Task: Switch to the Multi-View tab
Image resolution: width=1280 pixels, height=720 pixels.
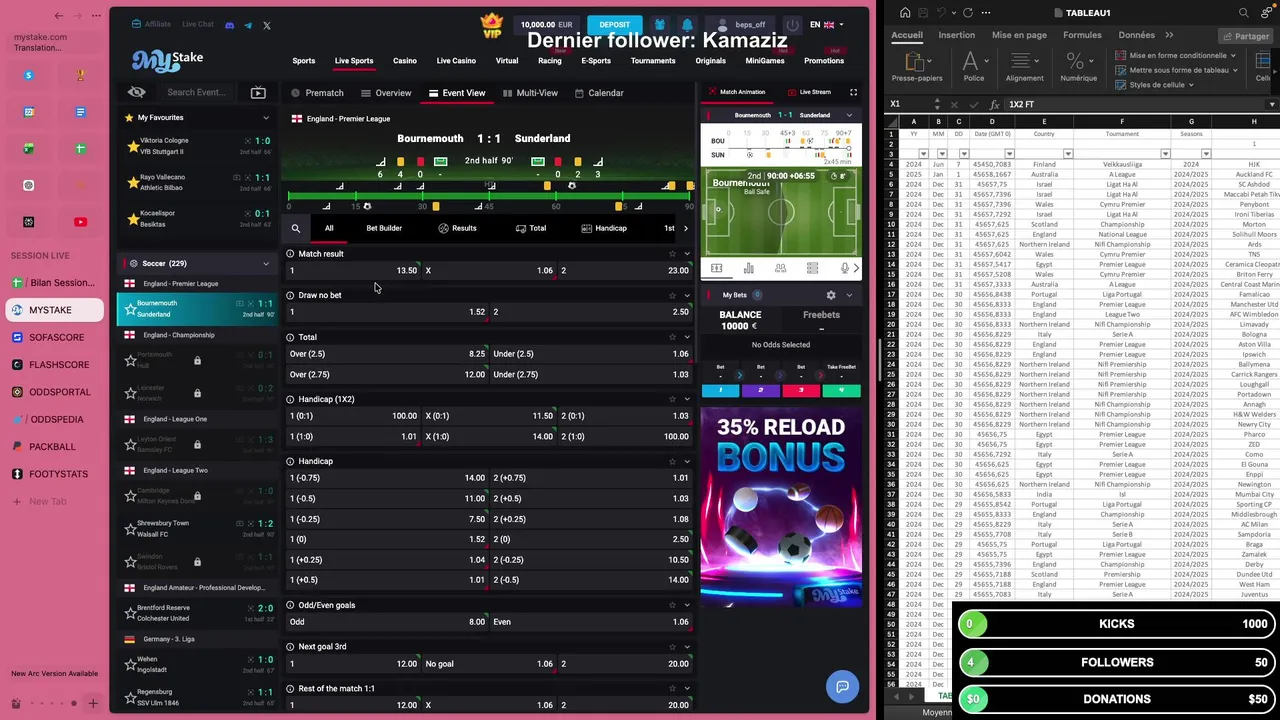Action: coord(529,93)
